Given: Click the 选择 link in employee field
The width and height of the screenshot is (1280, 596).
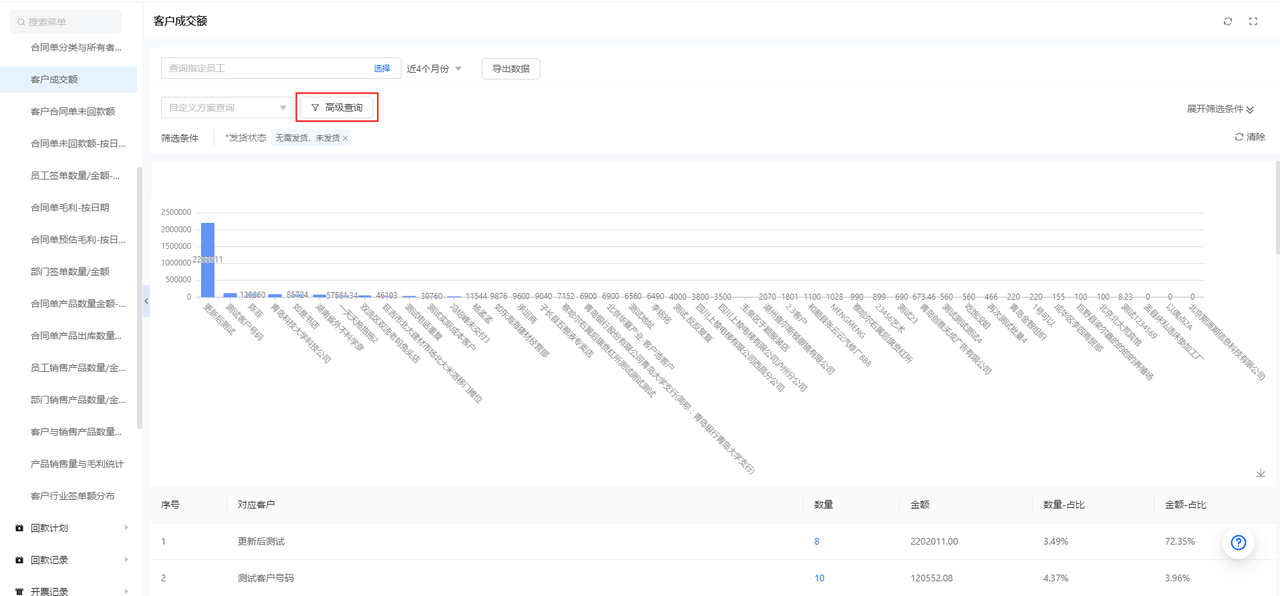Looking at the screenshot, I should [382, 68].
